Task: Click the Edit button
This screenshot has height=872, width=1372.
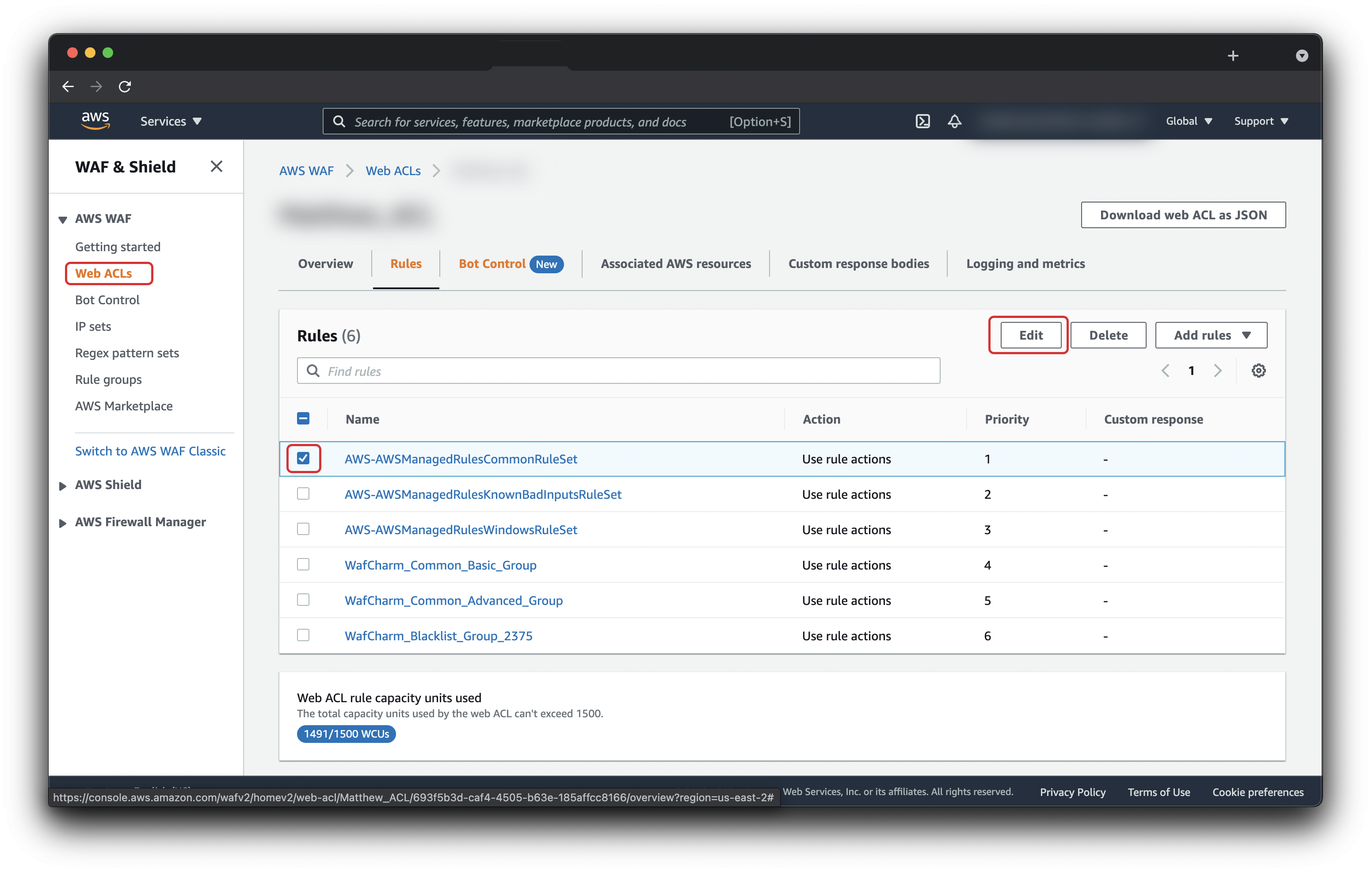Action: point(1030,335)
